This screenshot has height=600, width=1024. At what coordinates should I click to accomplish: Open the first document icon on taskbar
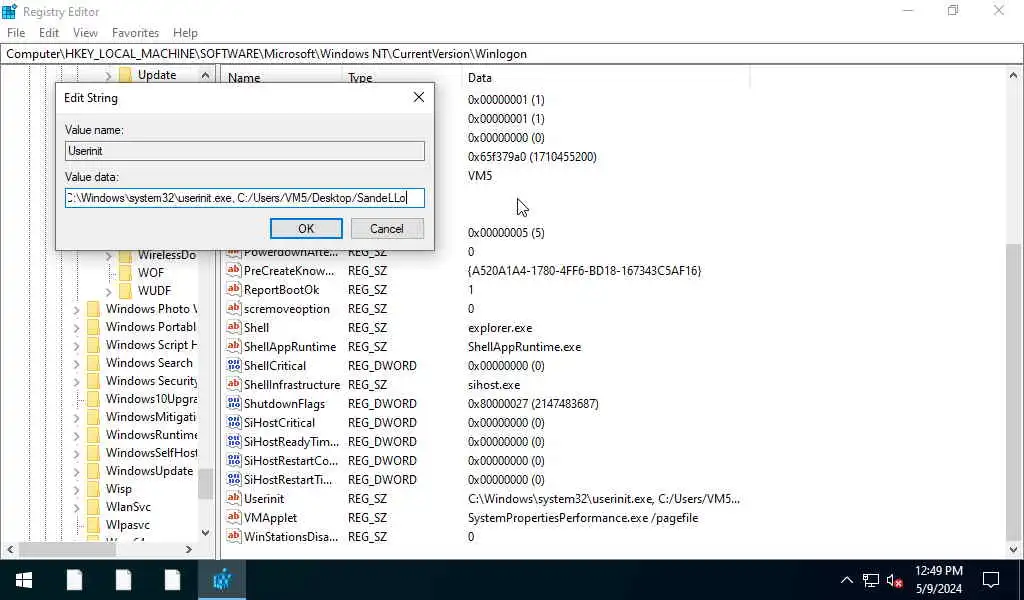pos(74,580)
